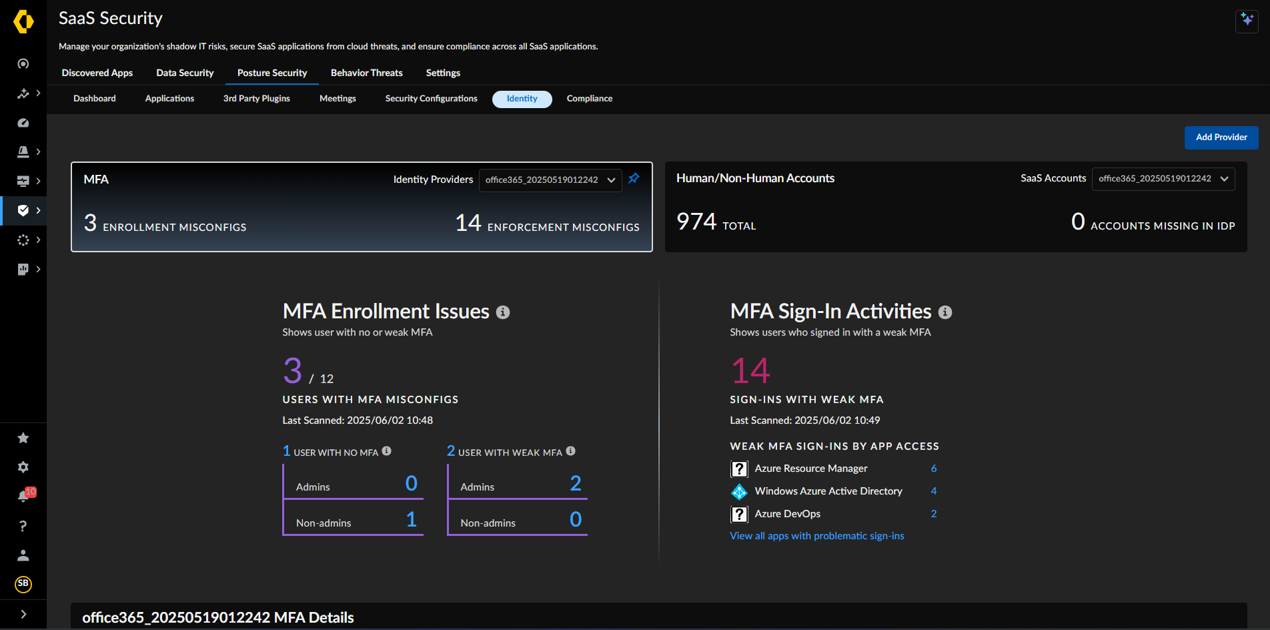Click the Palo Alto logo icon
The image size is (1270, 630).
23,20
